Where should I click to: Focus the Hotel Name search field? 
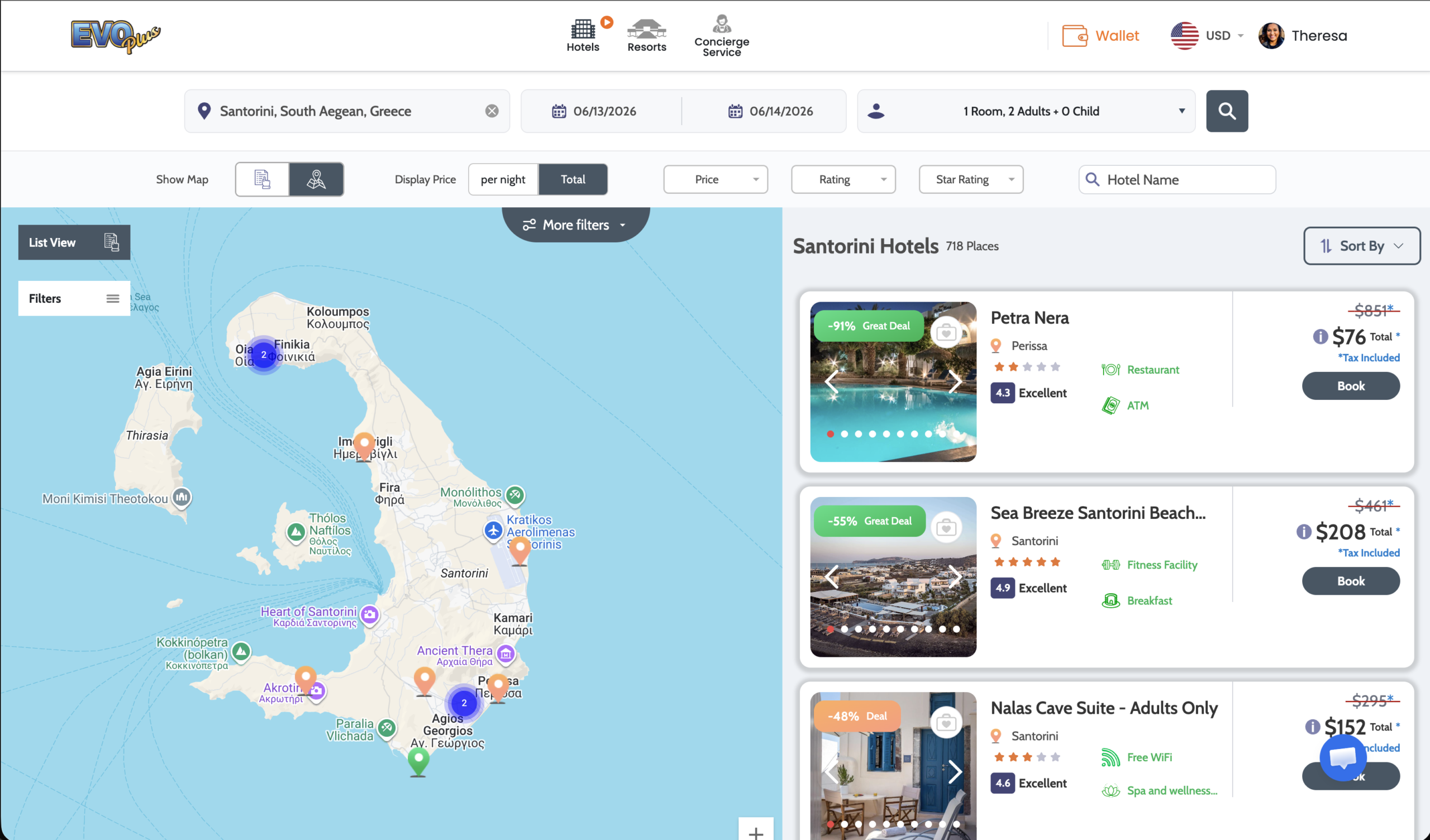point(1177,180)
